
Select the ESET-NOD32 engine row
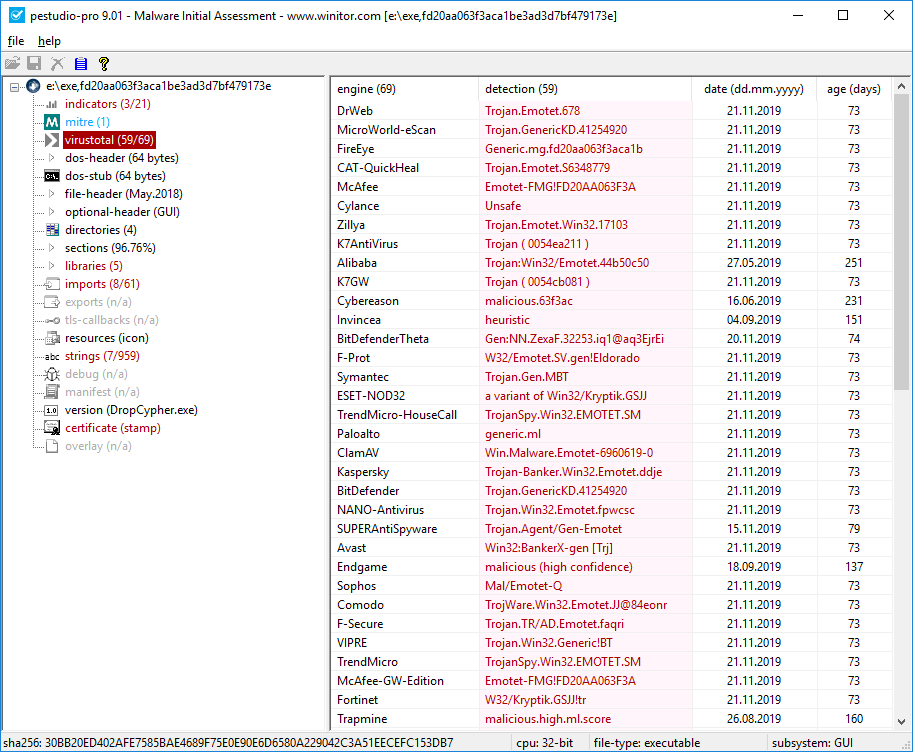coord(611,396)
